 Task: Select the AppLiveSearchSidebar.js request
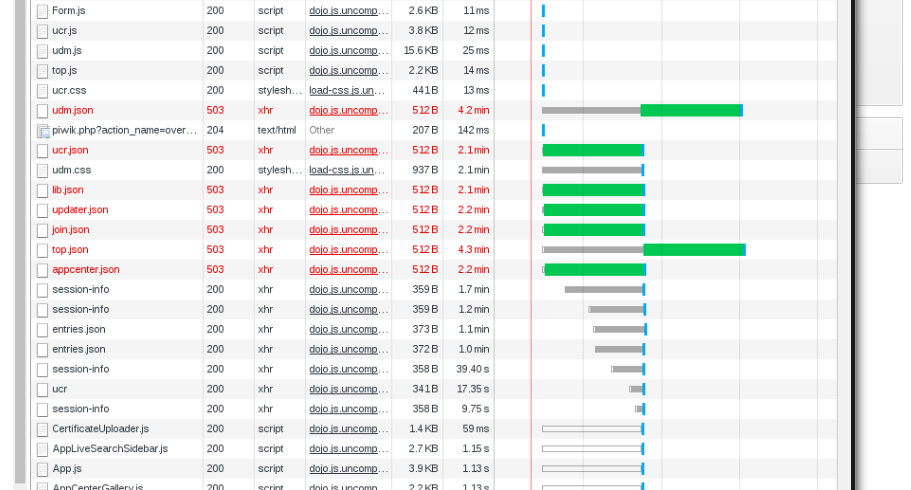[110, 449]
